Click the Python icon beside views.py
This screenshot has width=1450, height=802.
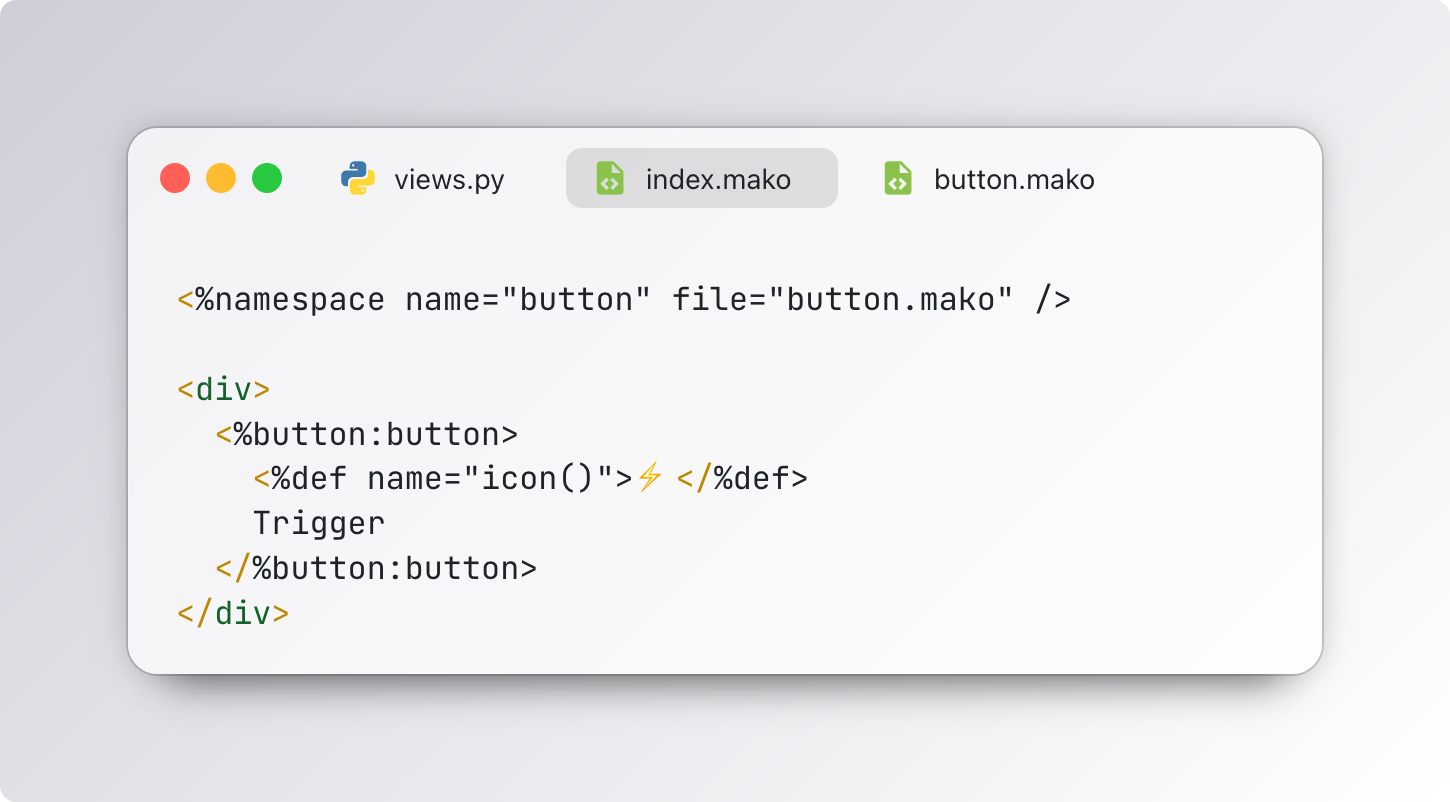tap(358, 179)
